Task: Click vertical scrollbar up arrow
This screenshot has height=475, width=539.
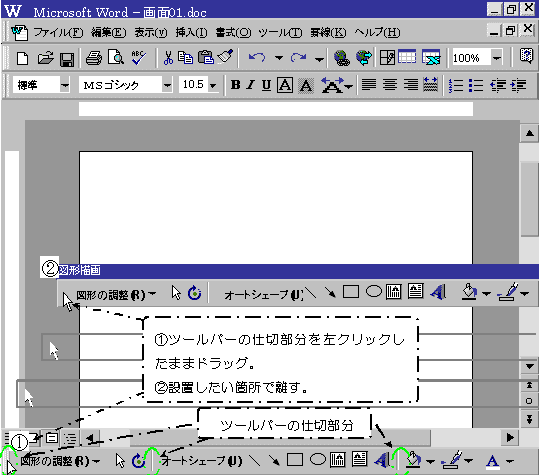Action: click(x=529, y=133)
